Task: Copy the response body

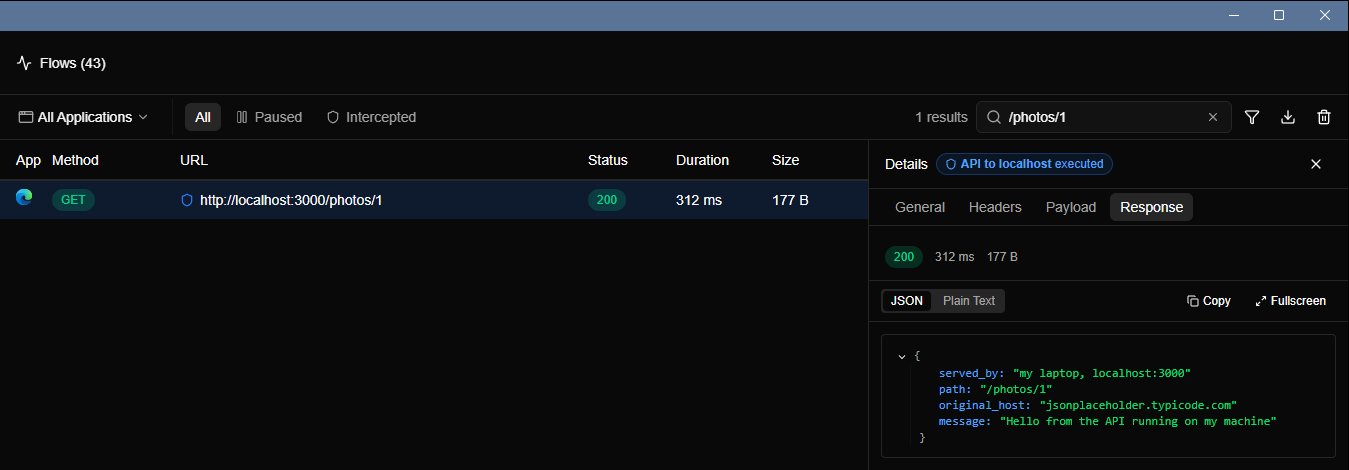Action: point(1209,301)
